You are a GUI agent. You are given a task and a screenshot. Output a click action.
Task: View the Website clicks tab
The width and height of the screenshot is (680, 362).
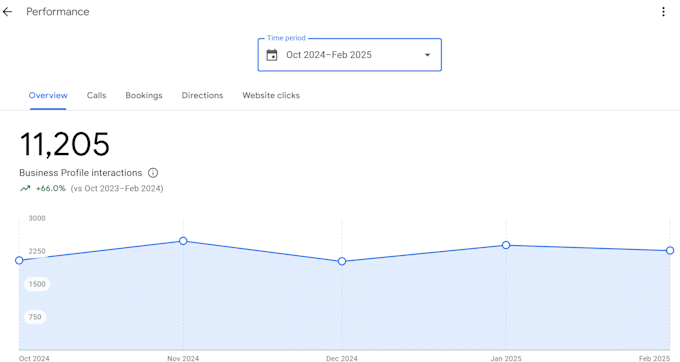click(x=271, y=95)
